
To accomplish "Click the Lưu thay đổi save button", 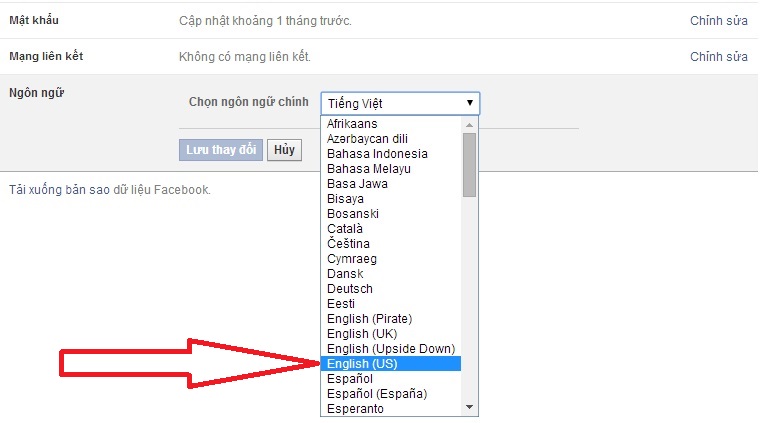I will [221, 150].
